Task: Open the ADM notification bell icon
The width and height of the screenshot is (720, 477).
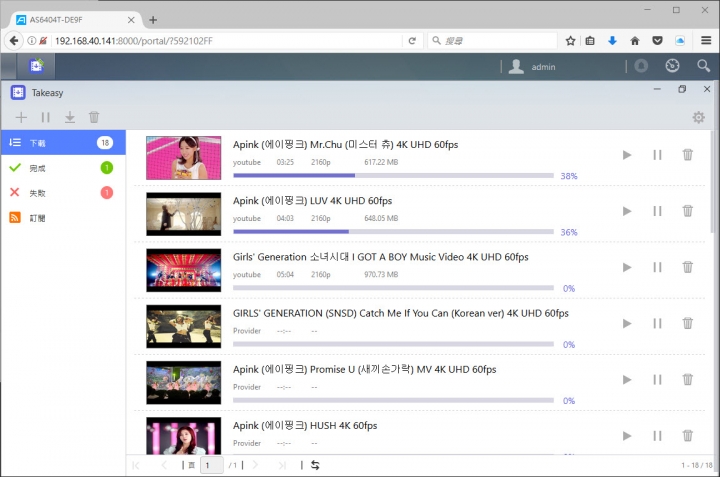Action: pos(641,66)
